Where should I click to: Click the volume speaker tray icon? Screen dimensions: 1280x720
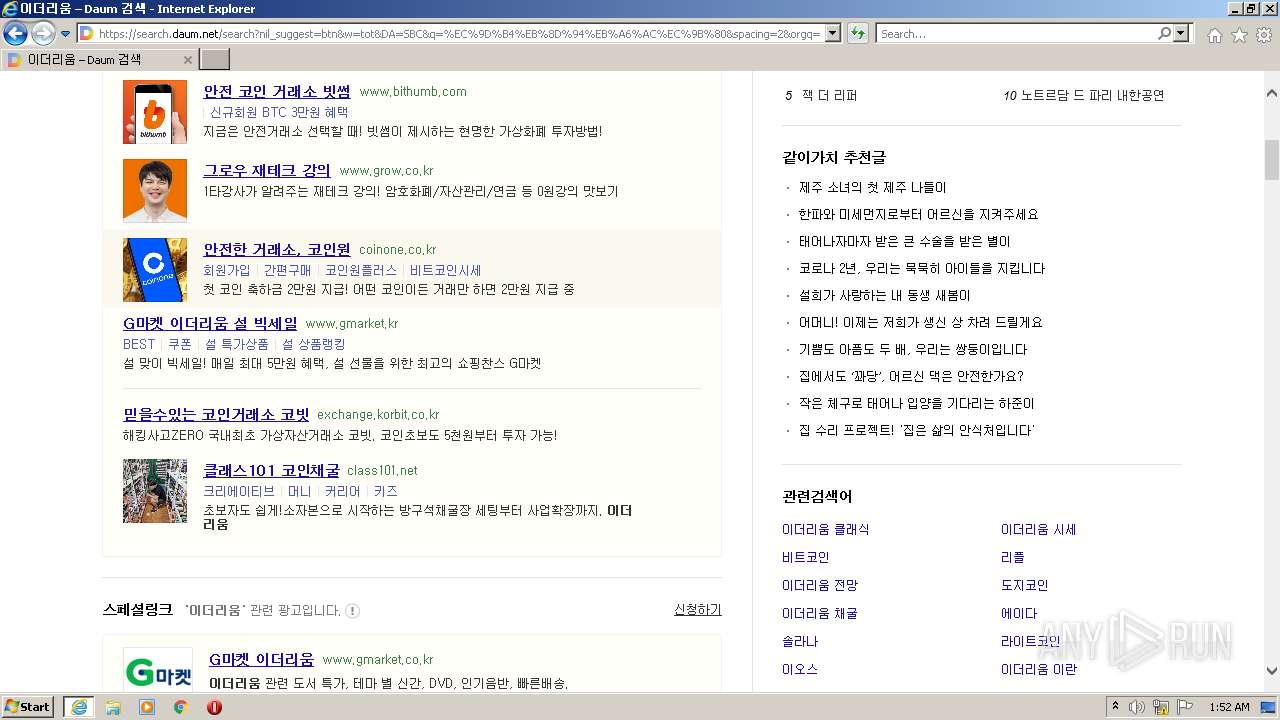[1137, 707]
